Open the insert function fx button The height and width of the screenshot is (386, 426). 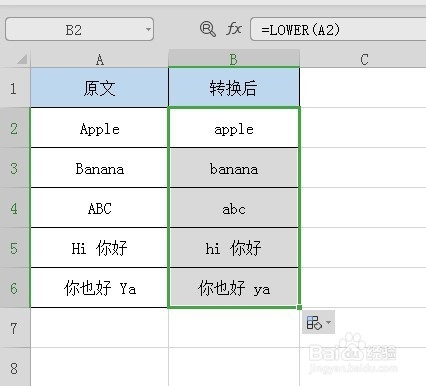(234, 29)
